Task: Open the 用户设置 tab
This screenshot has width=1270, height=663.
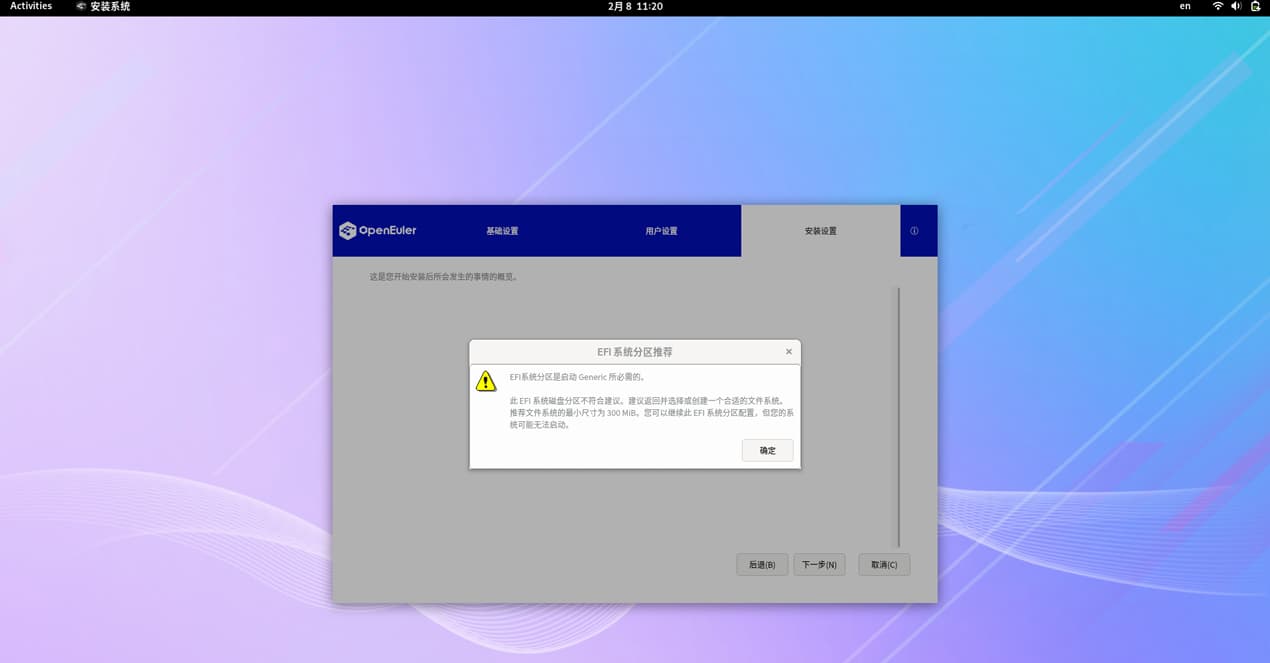Action: tap(661, 231)
